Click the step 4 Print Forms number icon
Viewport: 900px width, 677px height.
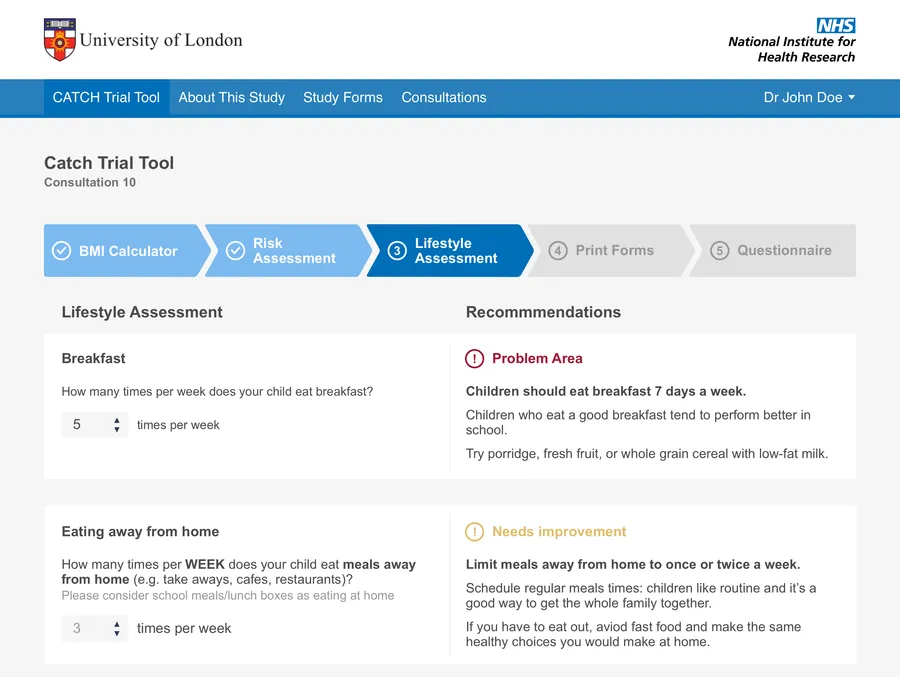click(x=558, y=251)
